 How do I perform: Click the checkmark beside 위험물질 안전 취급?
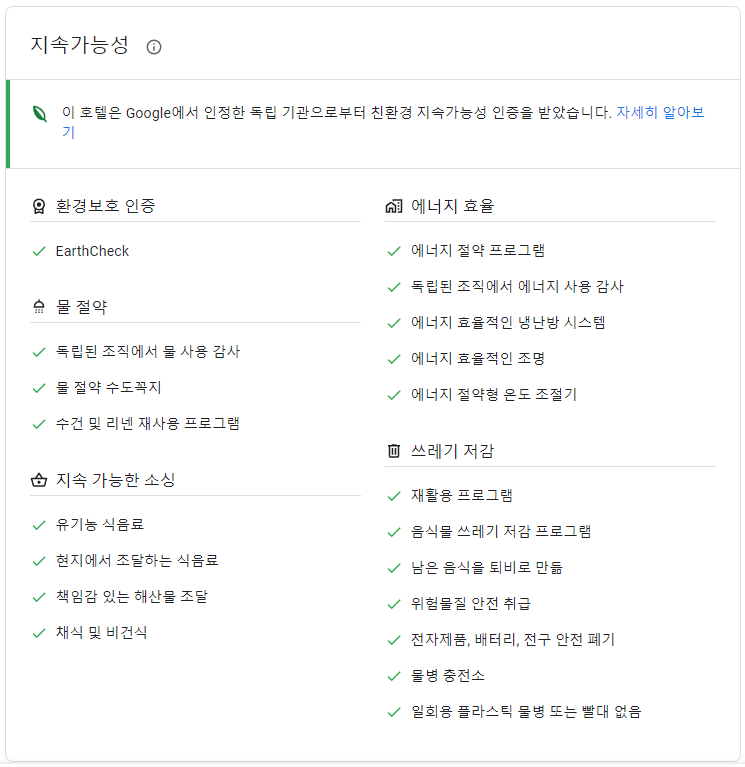394,604
